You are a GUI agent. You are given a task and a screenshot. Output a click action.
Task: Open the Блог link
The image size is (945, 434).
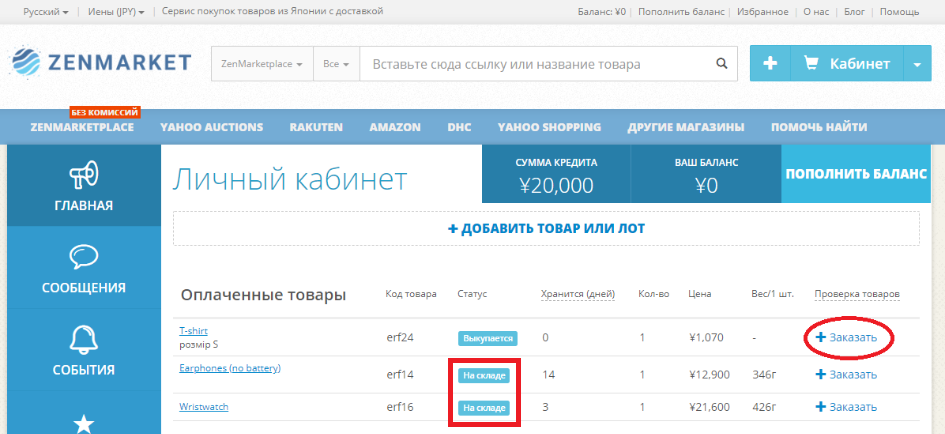(854, 11)
